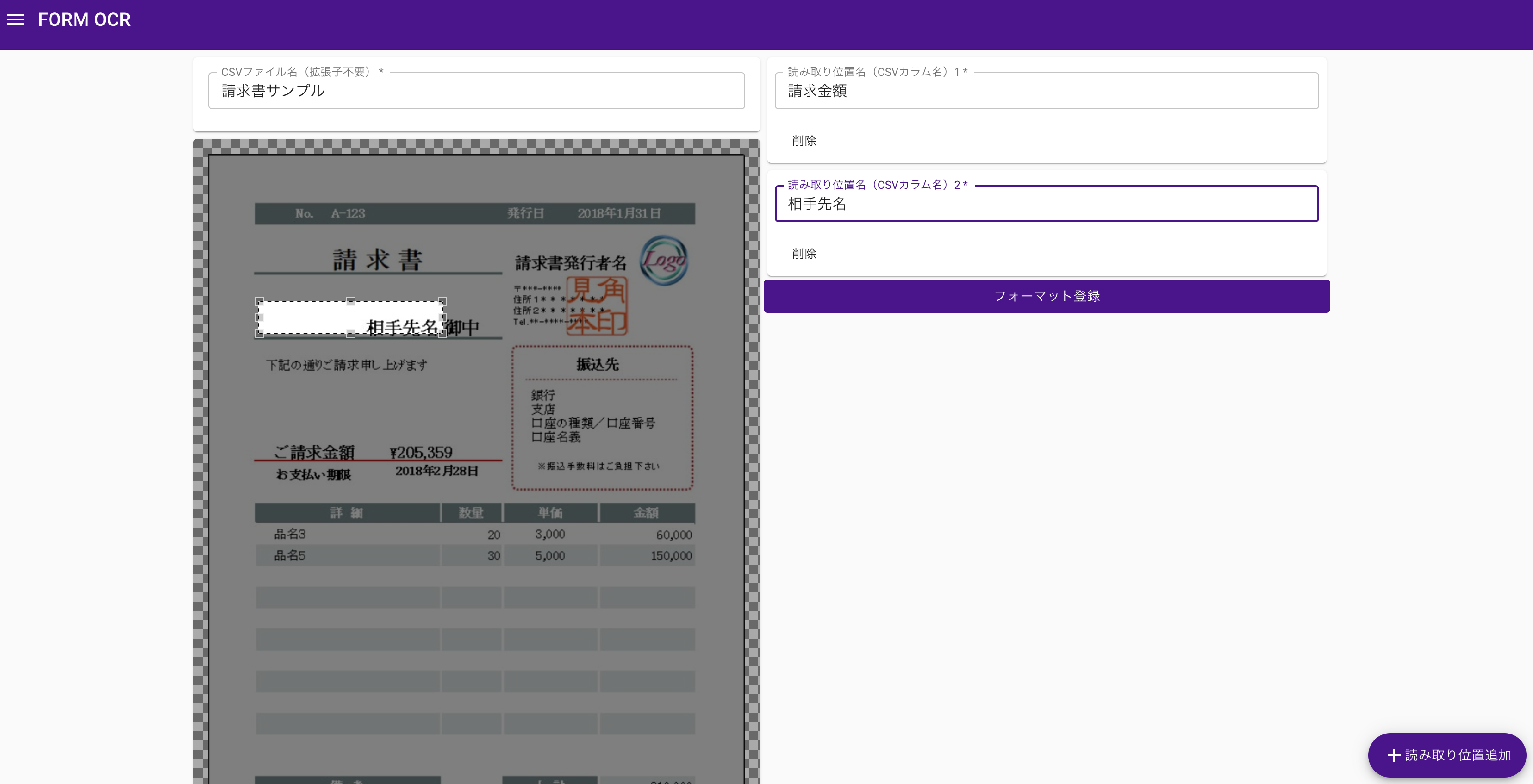
Task: Grab the top-right crop selection handle
Action: pos(442,302)
